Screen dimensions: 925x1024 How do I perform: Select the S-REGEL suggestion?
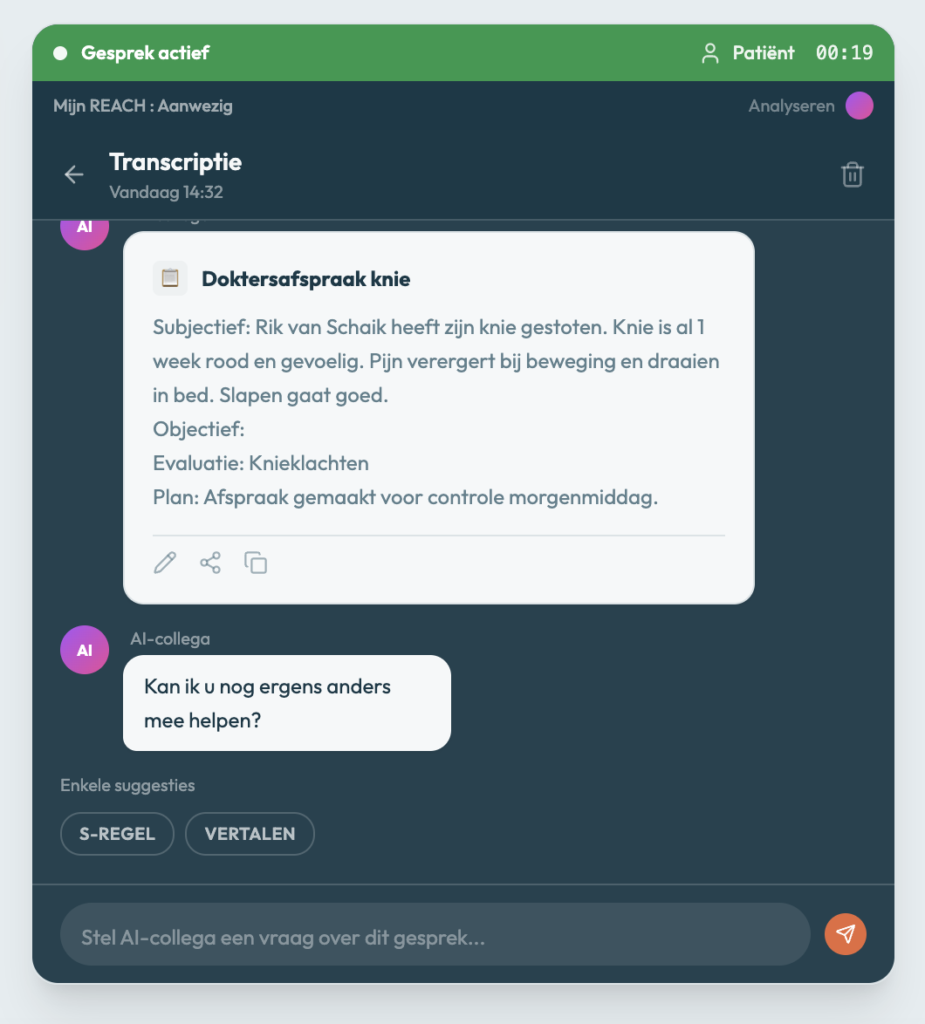point(117,834)
